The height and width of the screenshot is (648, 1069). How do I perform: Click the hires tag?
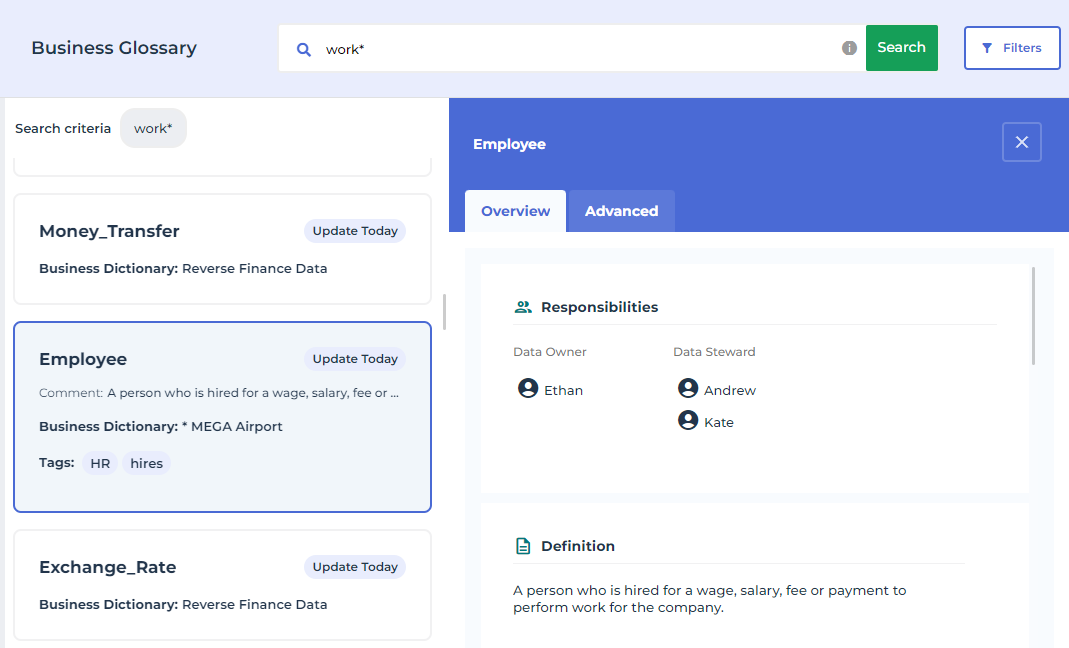click(x=146, y=463)
